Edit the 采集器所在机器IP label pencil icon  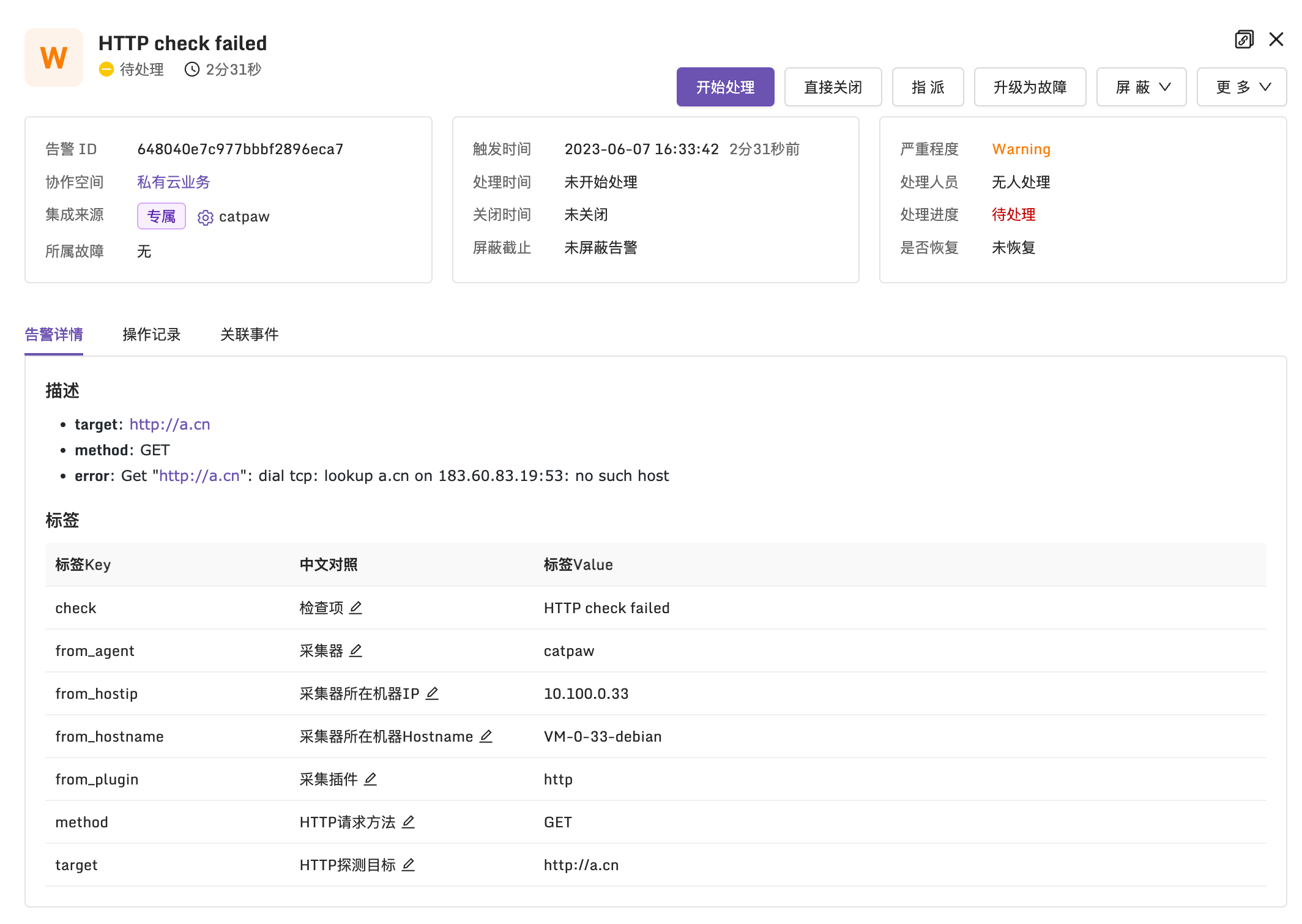point(433,694)
